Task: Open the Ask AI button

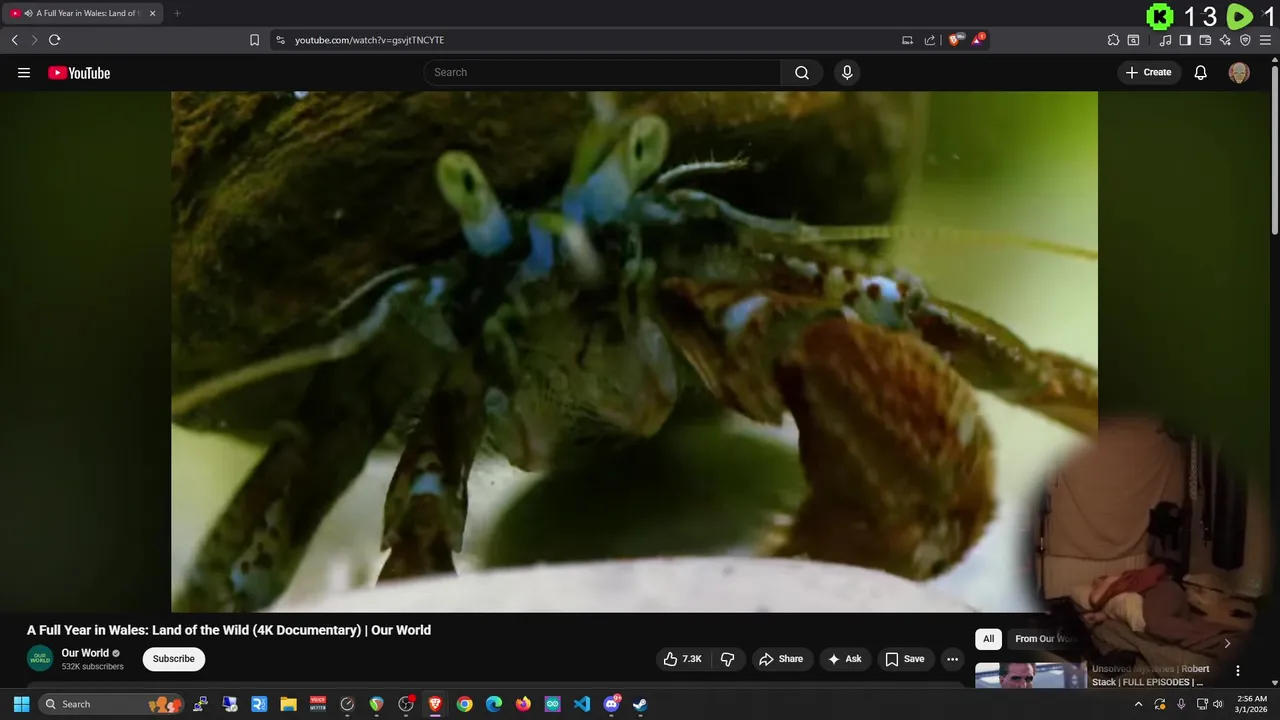Action: pos(845,659)
